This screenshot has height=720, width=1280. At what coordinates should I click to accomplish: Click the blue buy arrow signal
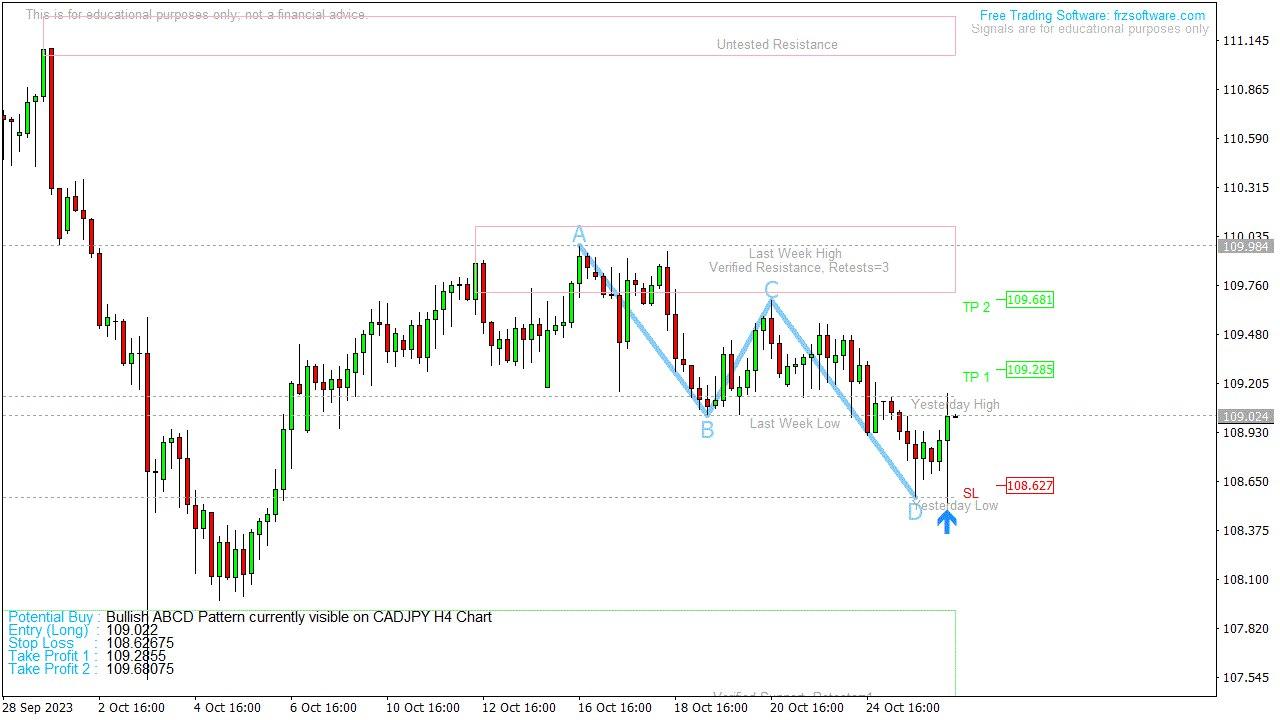(x=946, y=521)
